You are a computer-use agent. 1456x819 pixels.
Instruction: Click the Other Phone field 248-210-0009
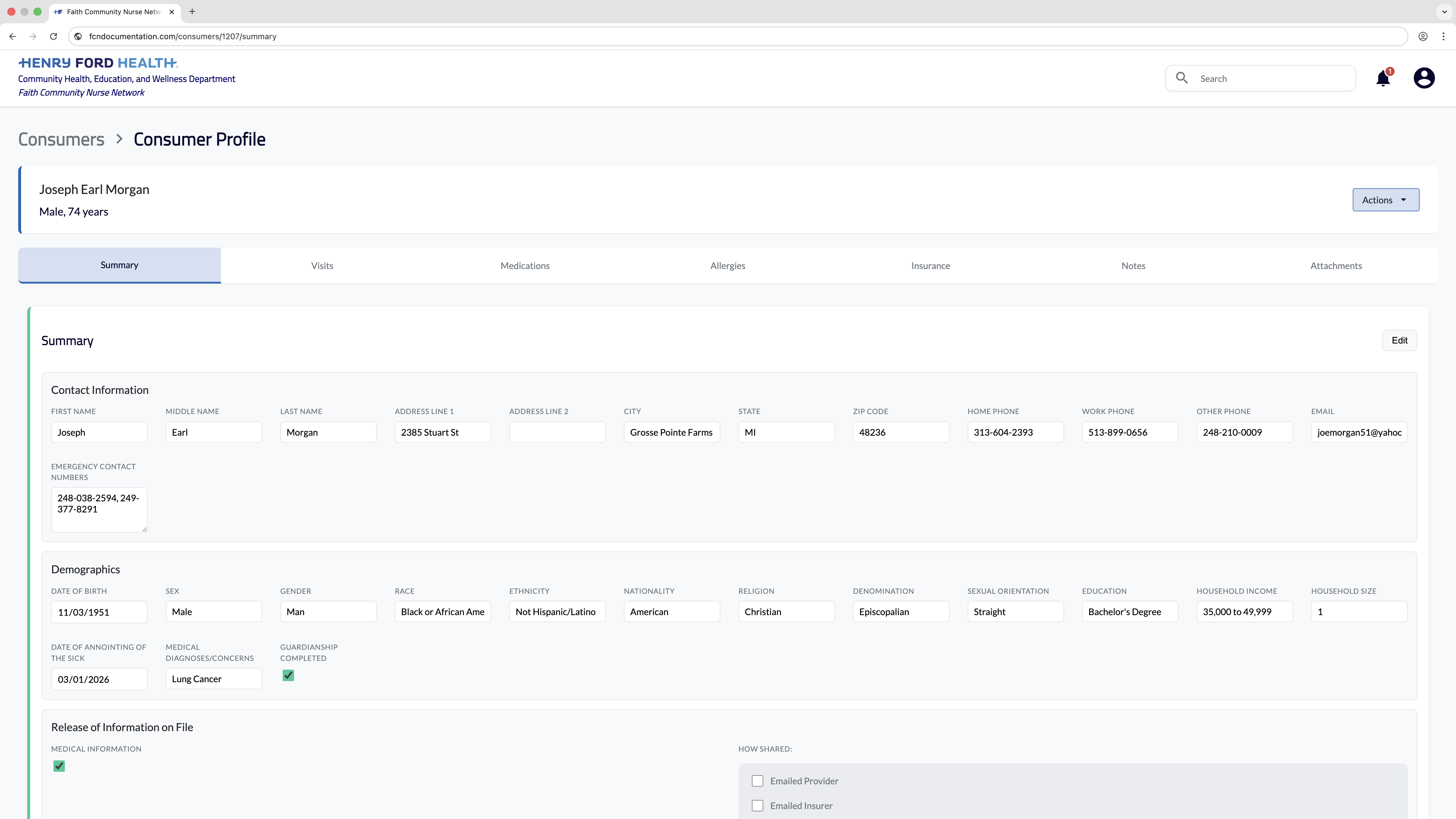coord(1245,432)
